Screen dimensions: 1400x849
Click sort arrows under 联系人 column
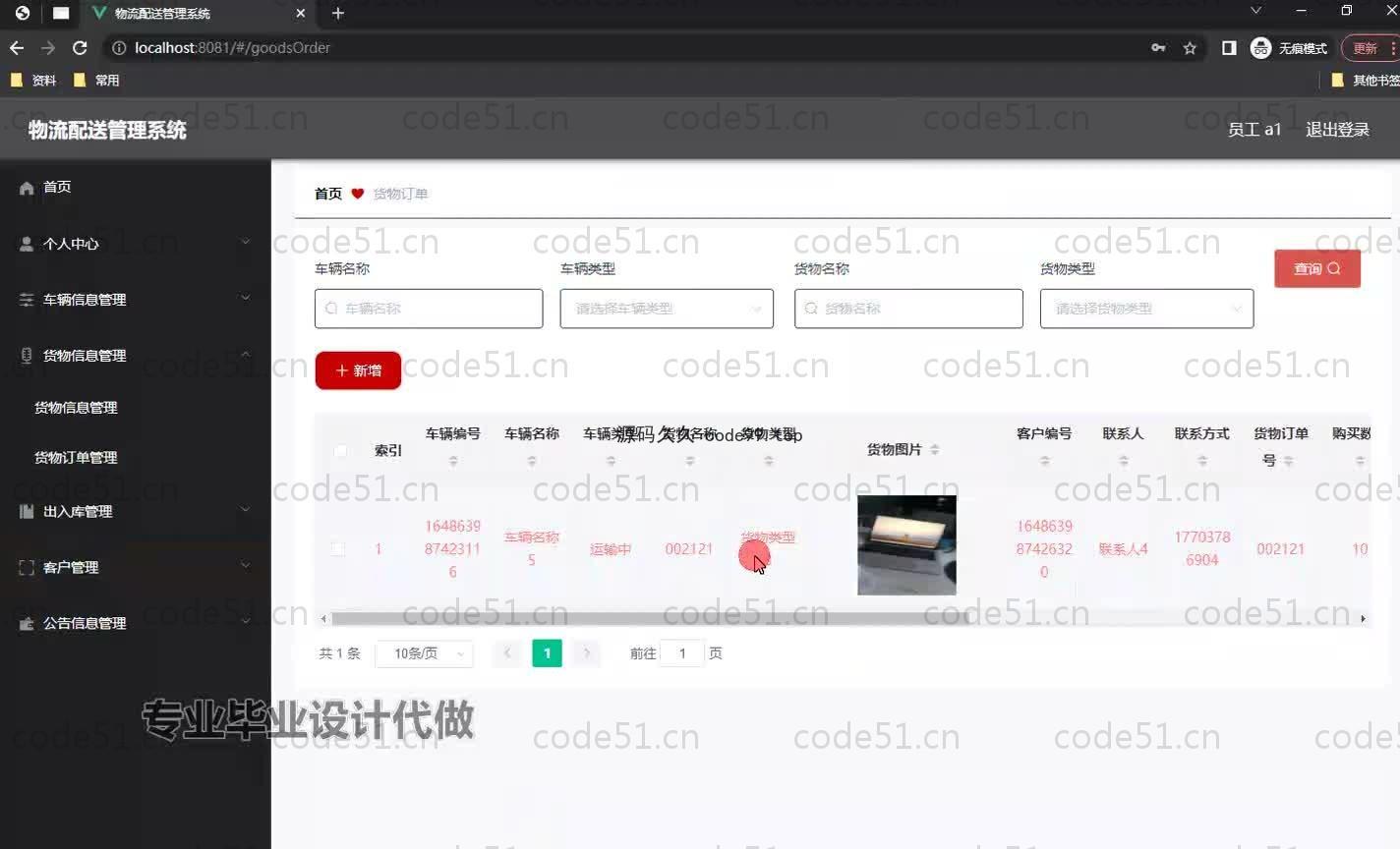1123,460
